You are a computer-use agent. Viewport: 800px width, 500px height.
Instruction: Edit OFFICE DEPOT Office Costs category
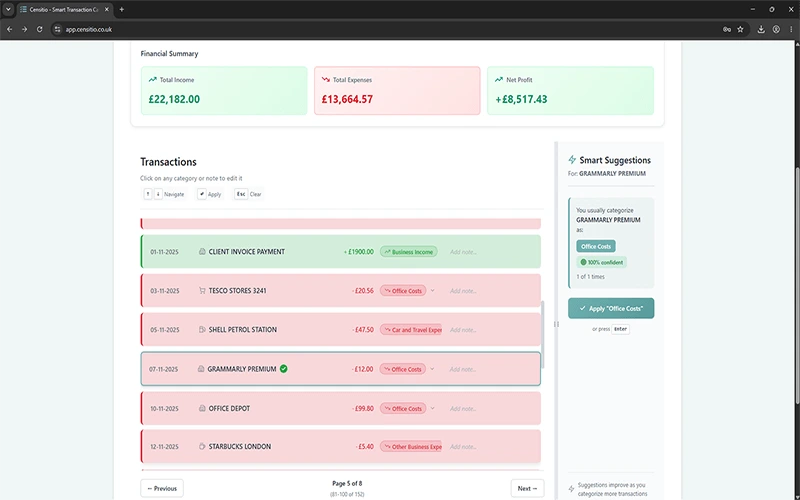click(x=403, y=408)
